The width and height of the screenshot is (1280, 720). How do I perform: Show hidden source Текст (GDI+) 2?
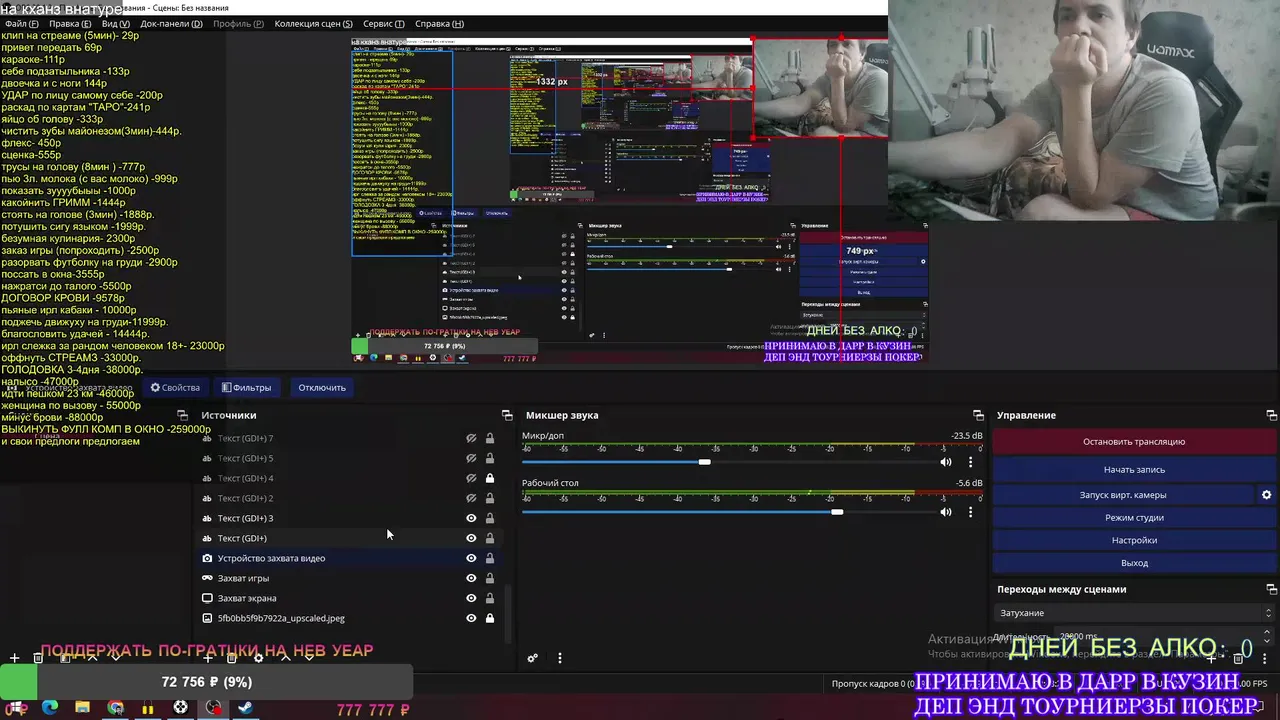tap(471, 498)
